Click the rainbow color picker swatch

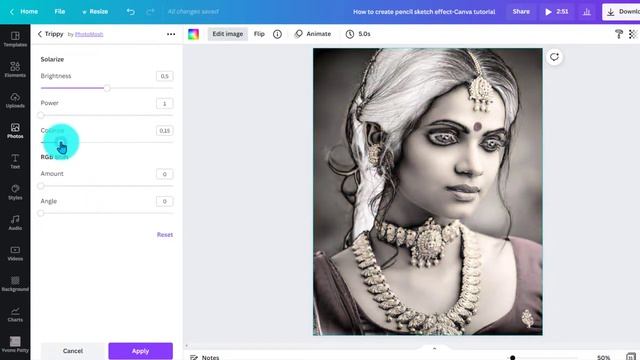point(193,34)
